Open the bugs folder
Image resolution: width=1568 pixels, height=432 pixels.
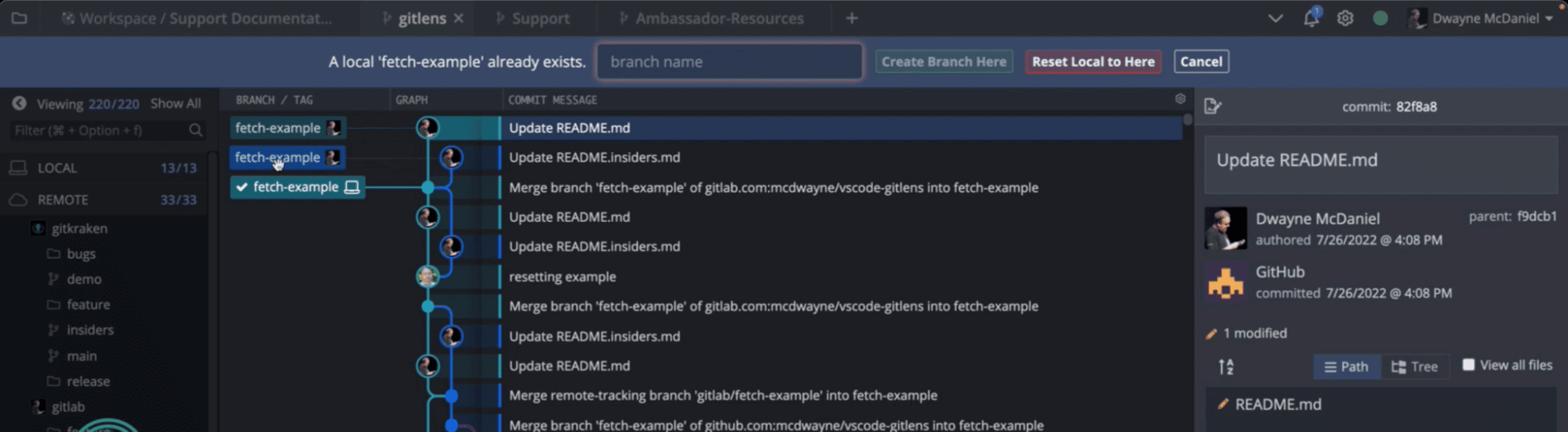[x=81, y=254]
